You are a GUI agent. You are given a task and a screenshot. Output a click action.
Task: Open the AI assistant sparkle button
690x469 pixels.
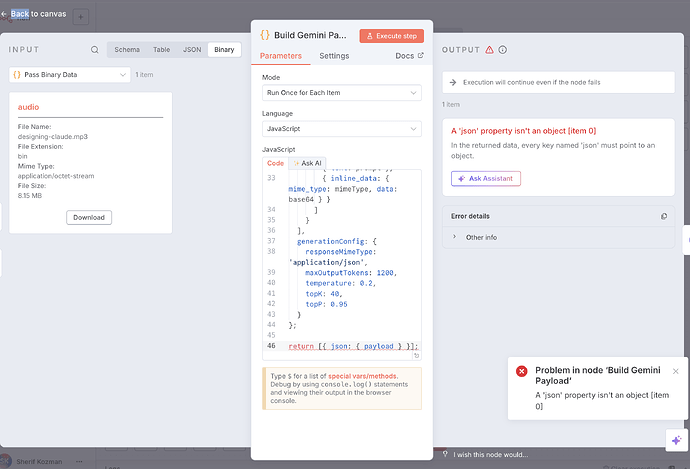675,439
